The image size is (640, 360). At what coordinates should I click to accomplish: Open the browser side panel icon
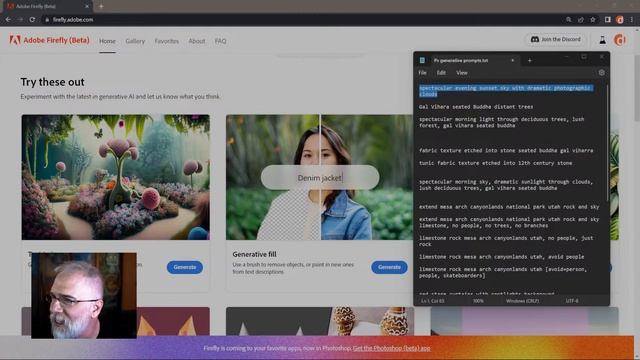[x=608, y=20]
